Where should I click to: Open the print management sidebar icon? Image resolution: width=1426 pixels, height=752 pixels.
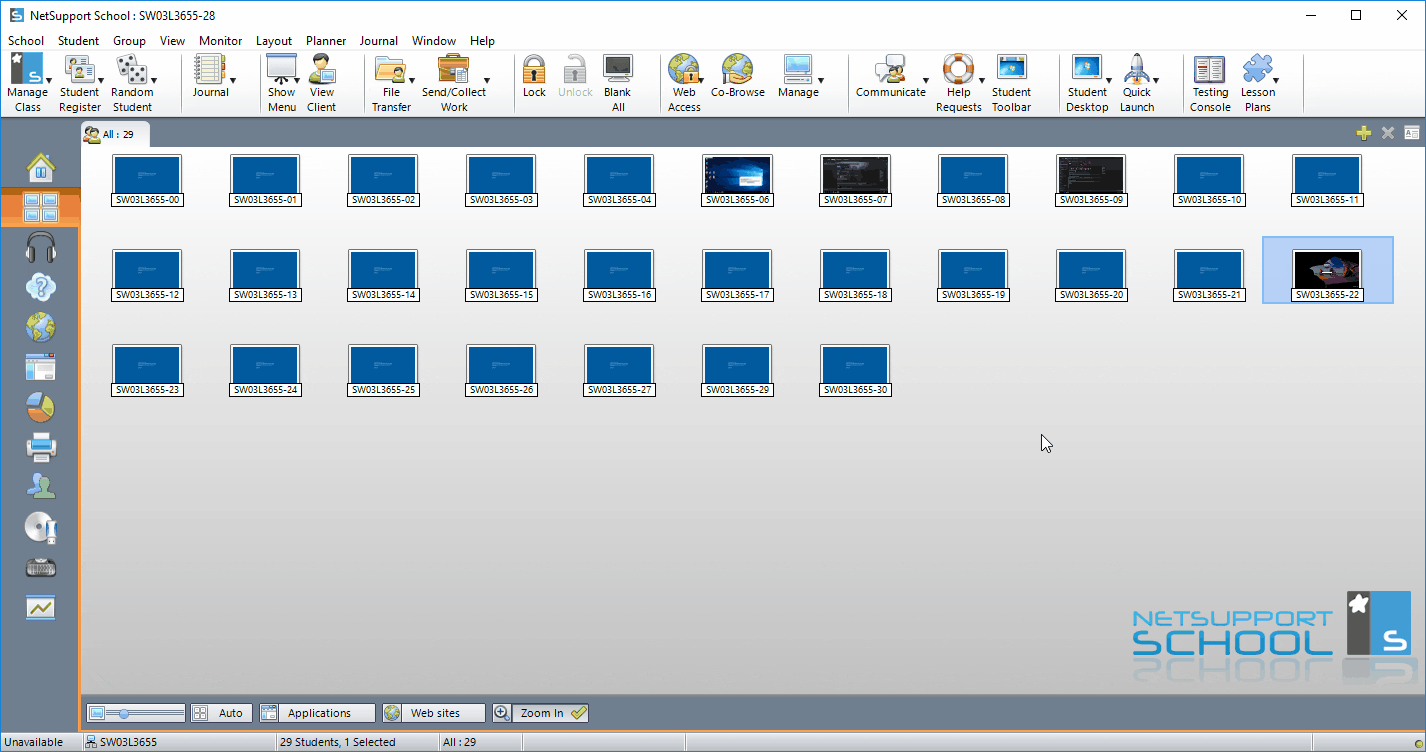click(x=40, y=447)
